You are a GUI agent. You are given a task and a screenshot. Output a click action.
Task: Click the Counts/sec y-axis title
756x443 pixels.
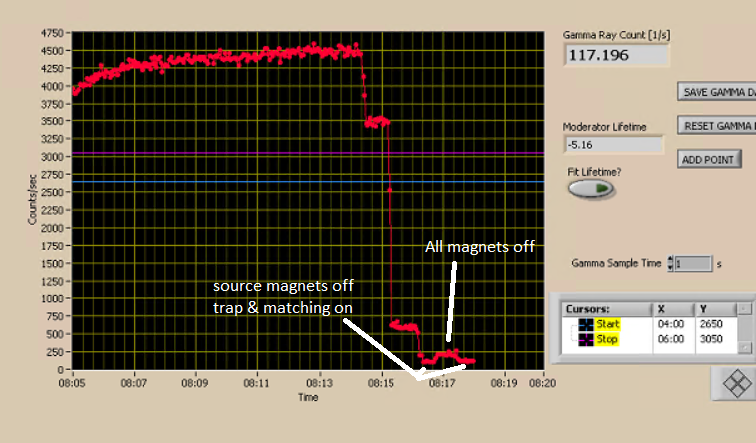pos(32,200)
